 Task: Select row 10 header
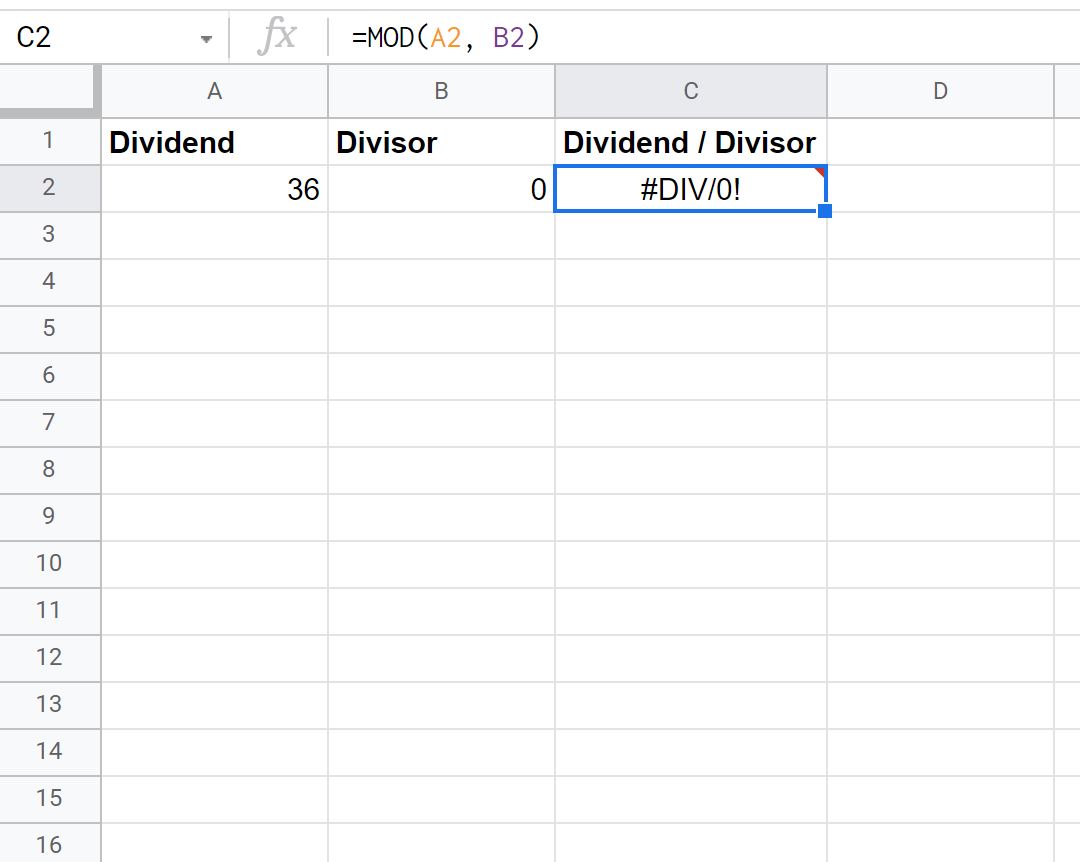[x=48, y=563]
